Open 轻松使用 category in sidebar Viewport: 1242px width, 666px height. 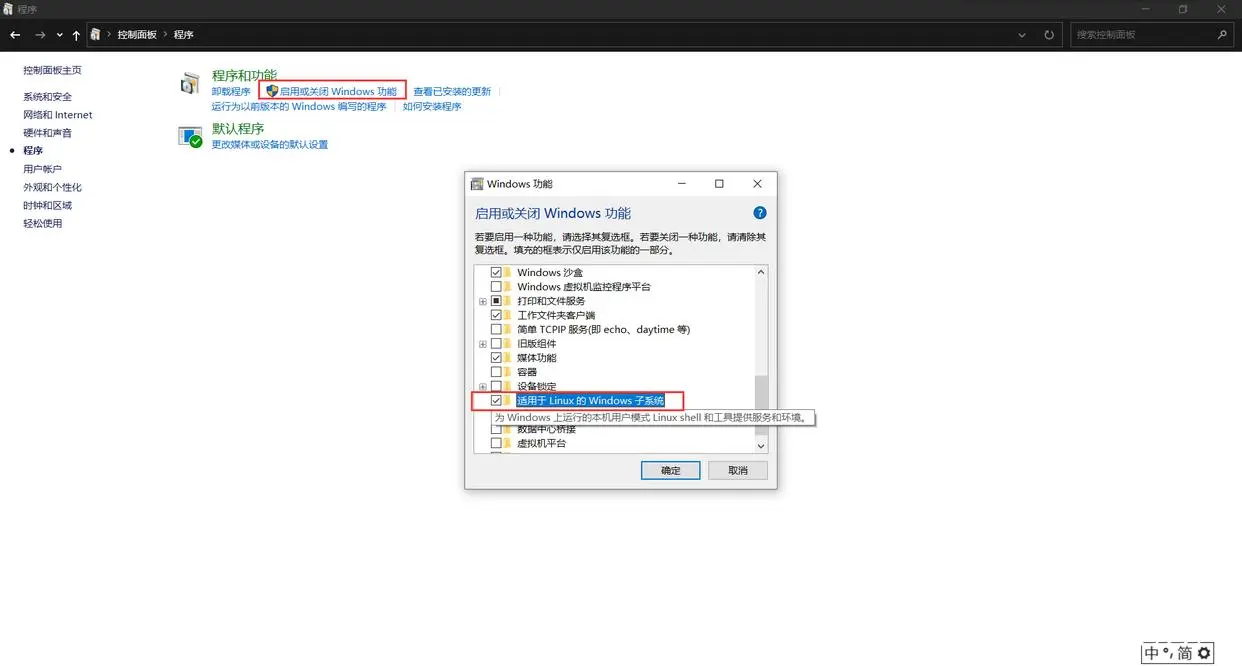coord(42,223)
